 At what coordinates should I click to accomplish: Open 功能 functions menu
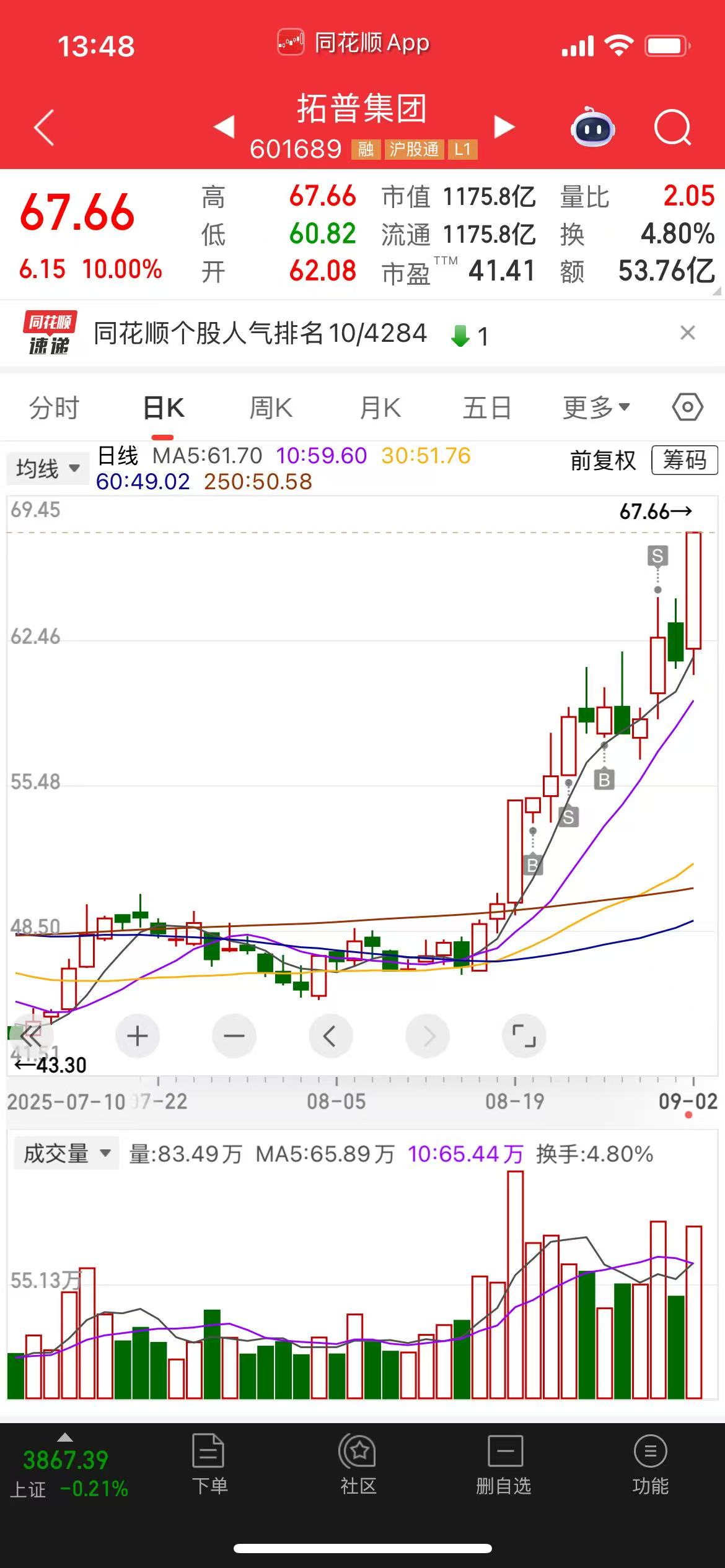(x=650, y=1465)
